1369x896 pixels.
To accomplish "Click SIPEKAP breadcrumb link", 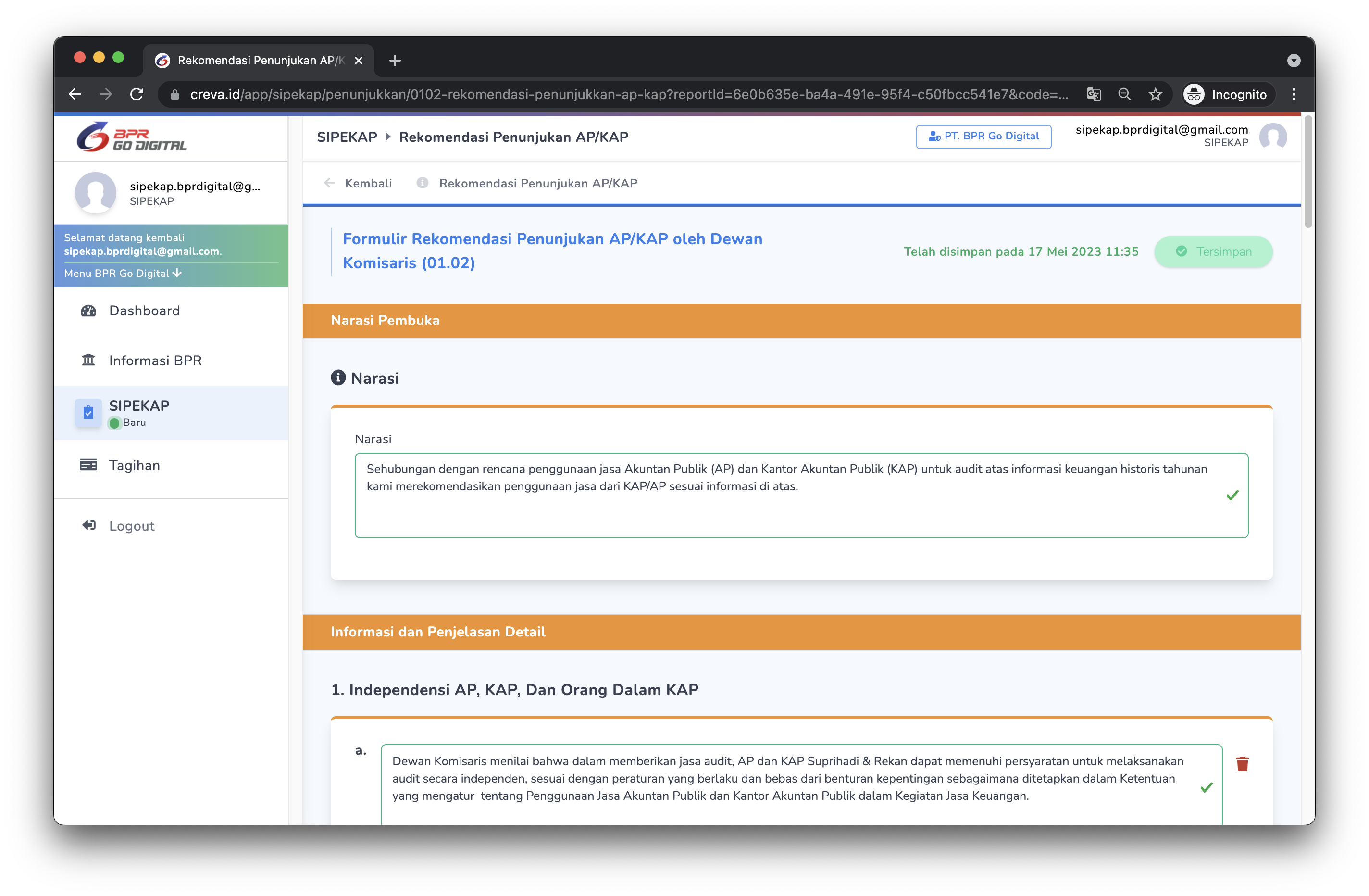I will (x=347, y=137).
